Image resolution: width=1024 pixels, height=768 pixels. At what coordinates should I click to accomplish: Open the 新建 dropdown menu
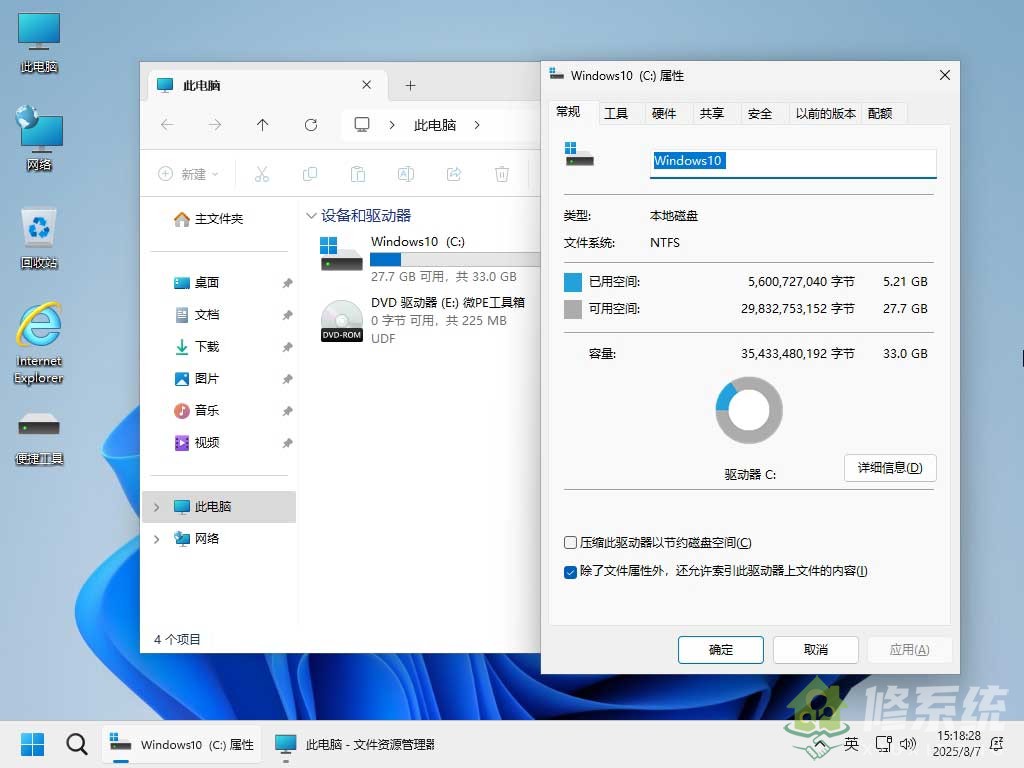point(188,174)
